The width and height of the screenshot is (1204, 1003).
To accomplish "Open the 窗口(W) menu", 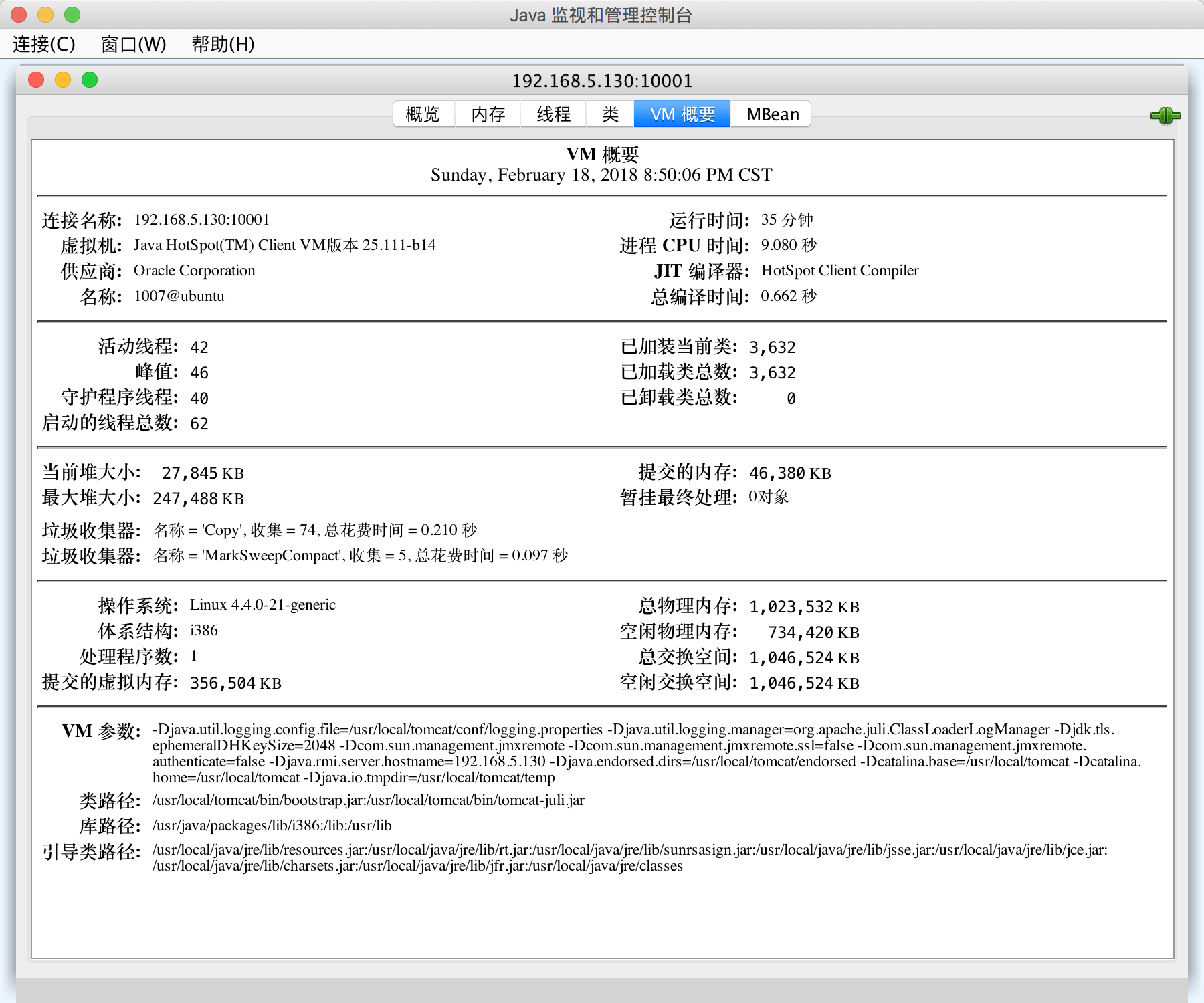I will (x=133, y=44).
